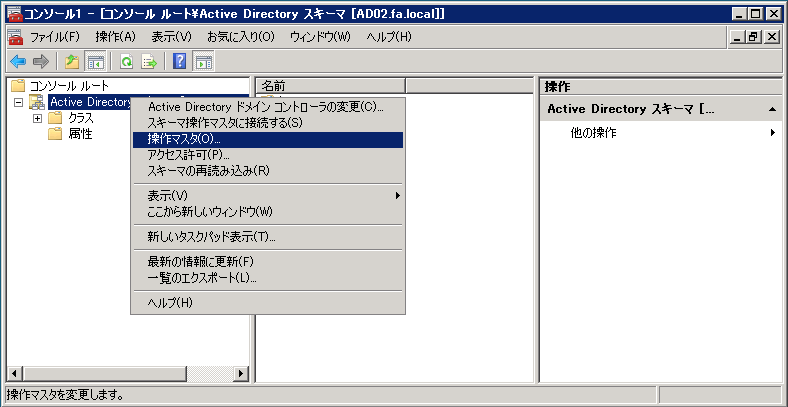Click the Forward arrow toolbar icon
This screenshot has width=788, height=407.
(x=40, y=61)
